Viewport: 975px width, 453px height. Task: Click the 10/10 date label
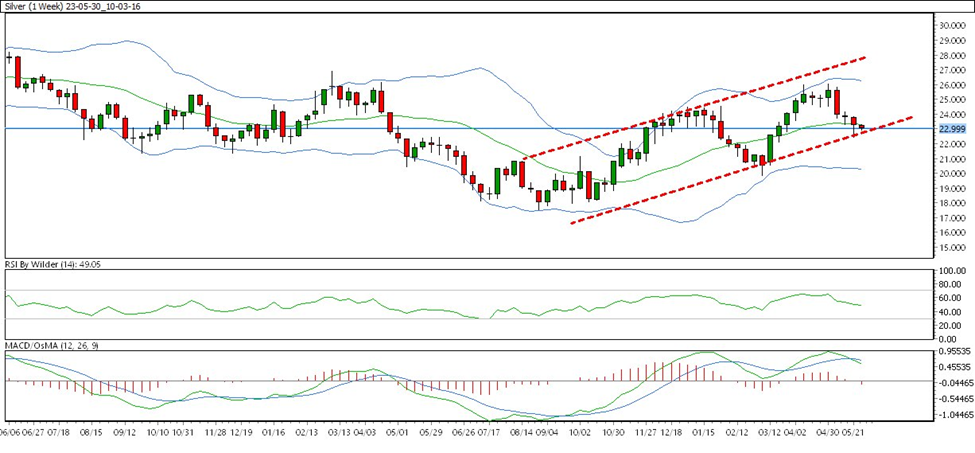coord(158,431)
